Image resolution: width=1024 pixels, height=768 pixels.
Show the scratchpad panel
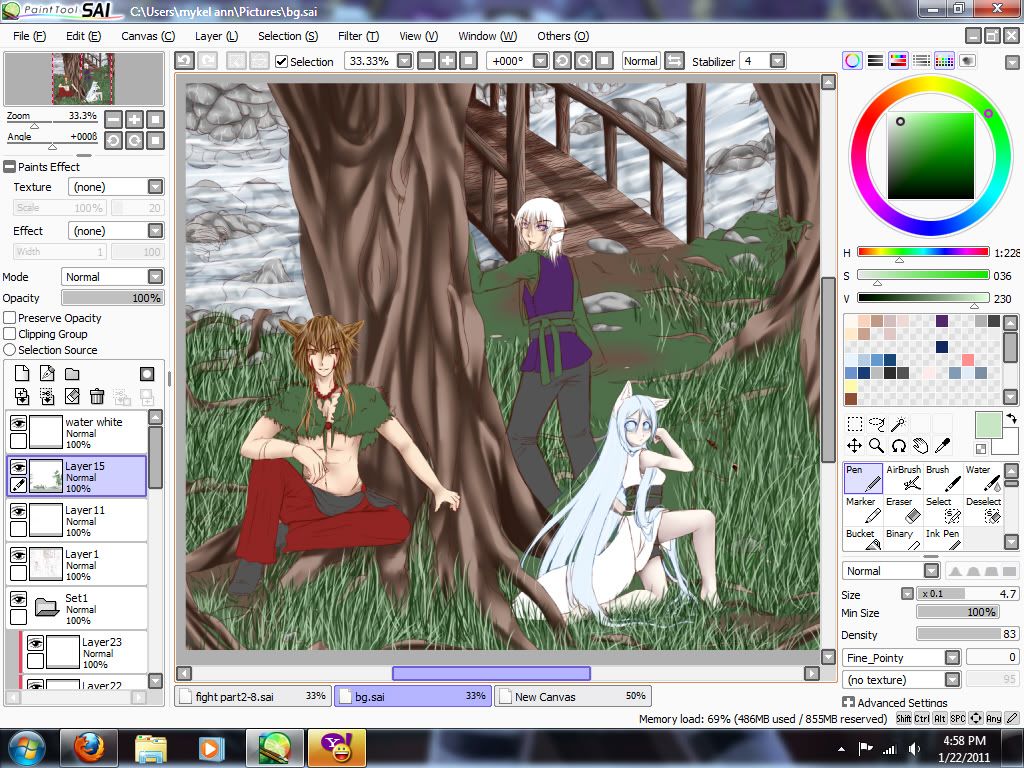[x=967, y=61]
